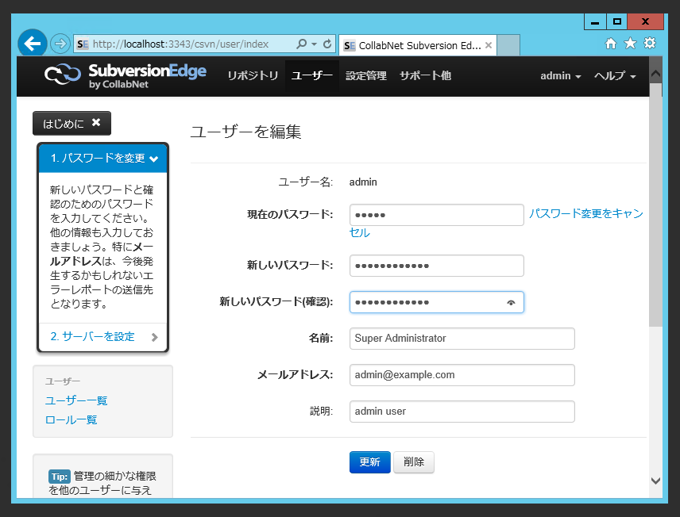
Task: Minimize the browser window
Action: pos(595,22)
